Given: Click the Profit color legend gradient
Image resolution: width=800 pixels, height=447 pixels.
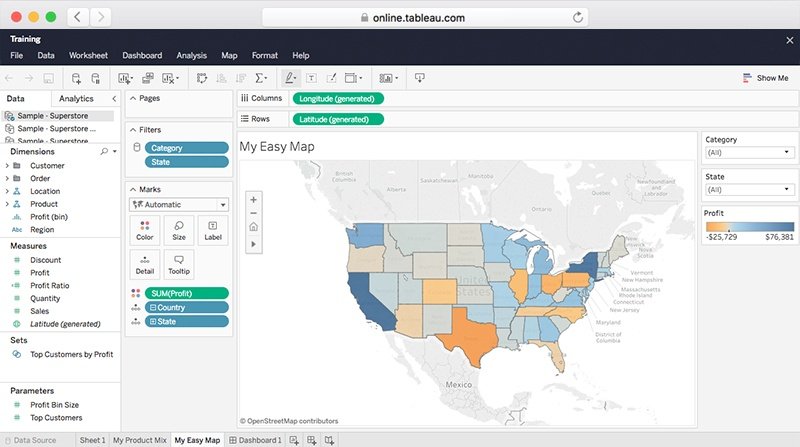Looking at the screenshot, I should [748, 227].
